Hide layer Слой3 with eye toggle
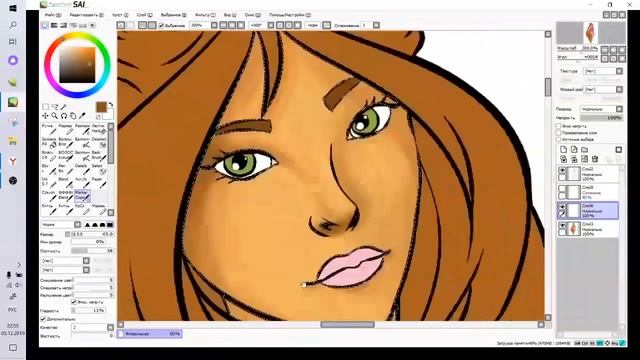 [562, 225]
